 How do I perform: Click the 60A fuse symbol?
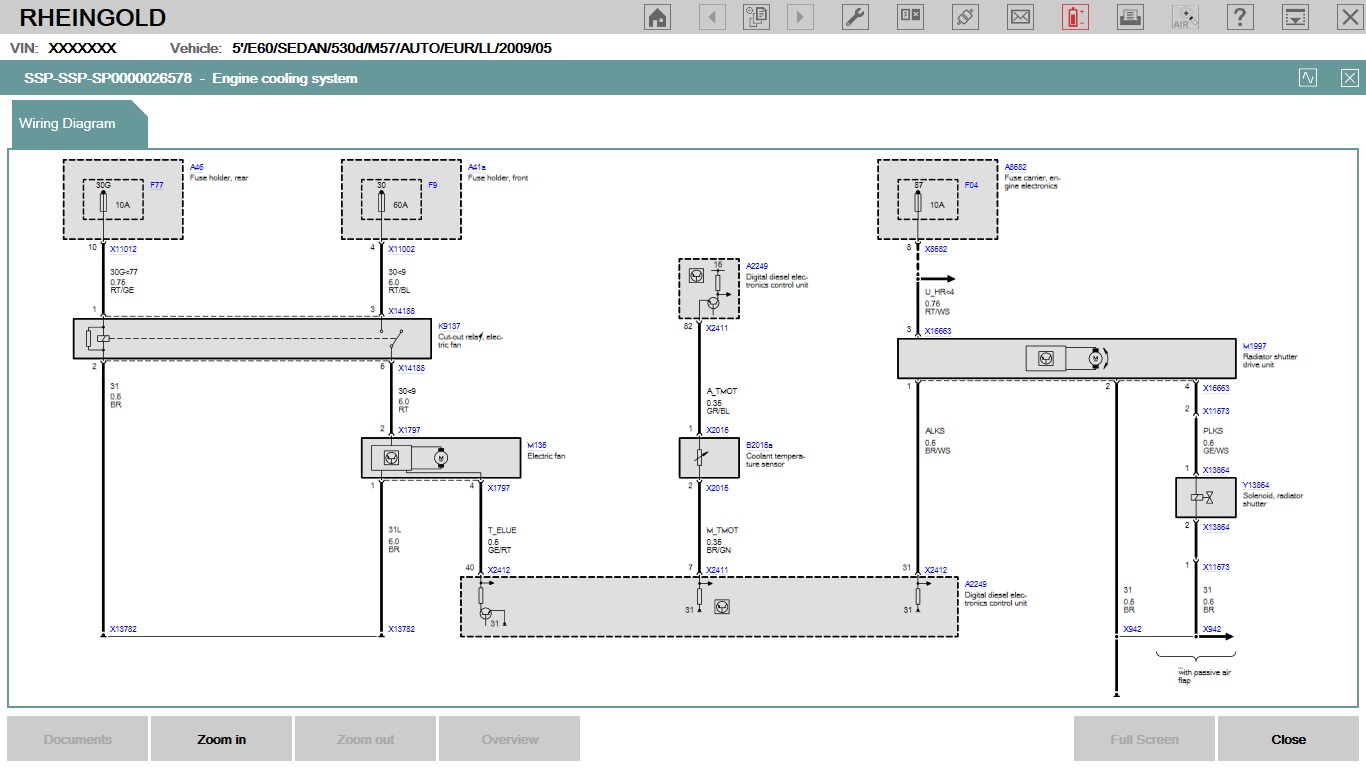click(x=381, y=204)
